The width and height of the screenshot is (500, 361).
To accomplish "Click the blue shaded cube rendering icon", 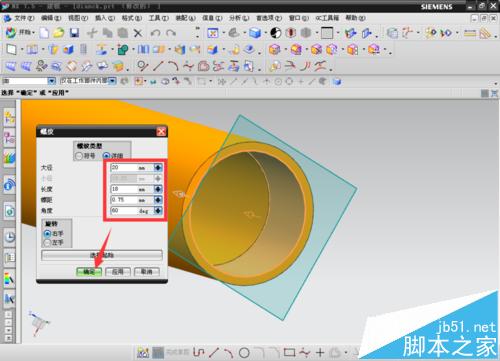I will click(x=255, y=33).
